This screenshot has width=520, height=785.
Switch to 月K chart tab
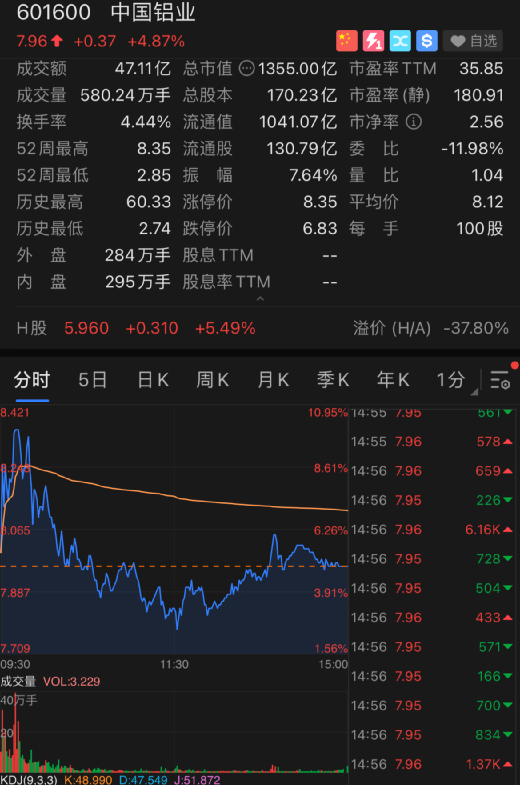[273, 380]
